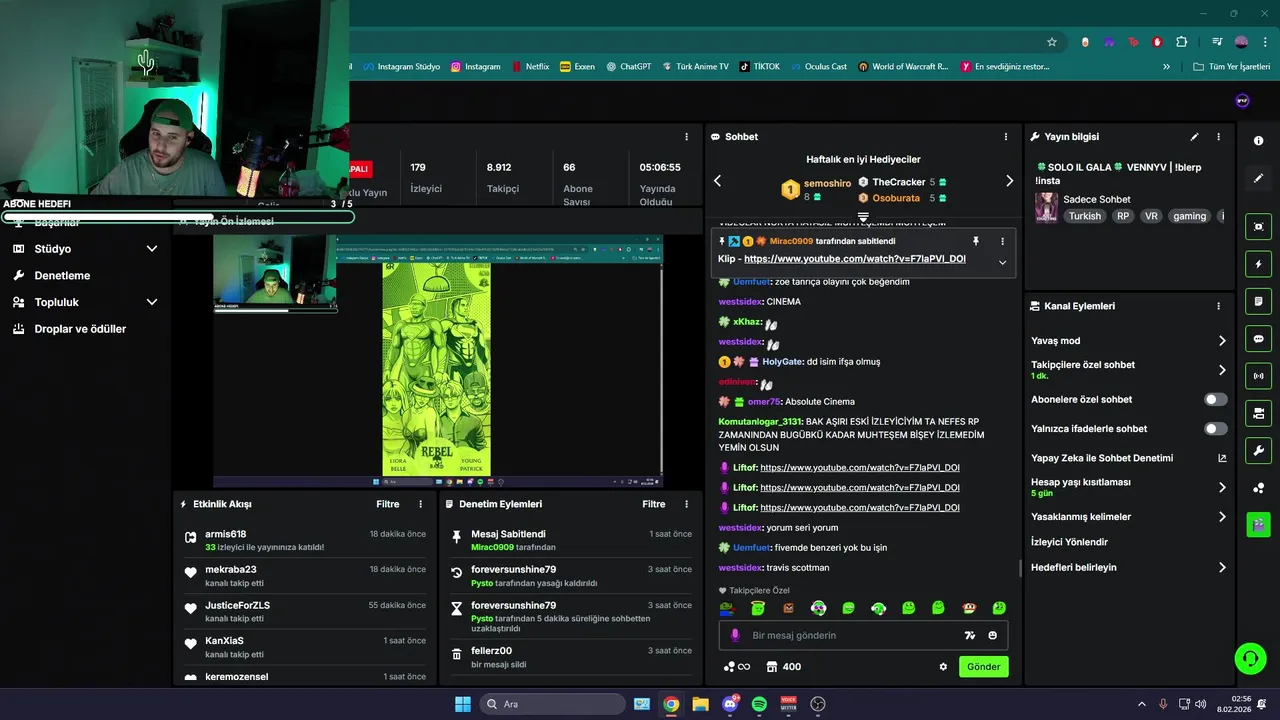Image resolution: width=1280 pixels, height=720 pixels.
Task: Open the Oculus Cast bookmark
Action: pos(818,67)
